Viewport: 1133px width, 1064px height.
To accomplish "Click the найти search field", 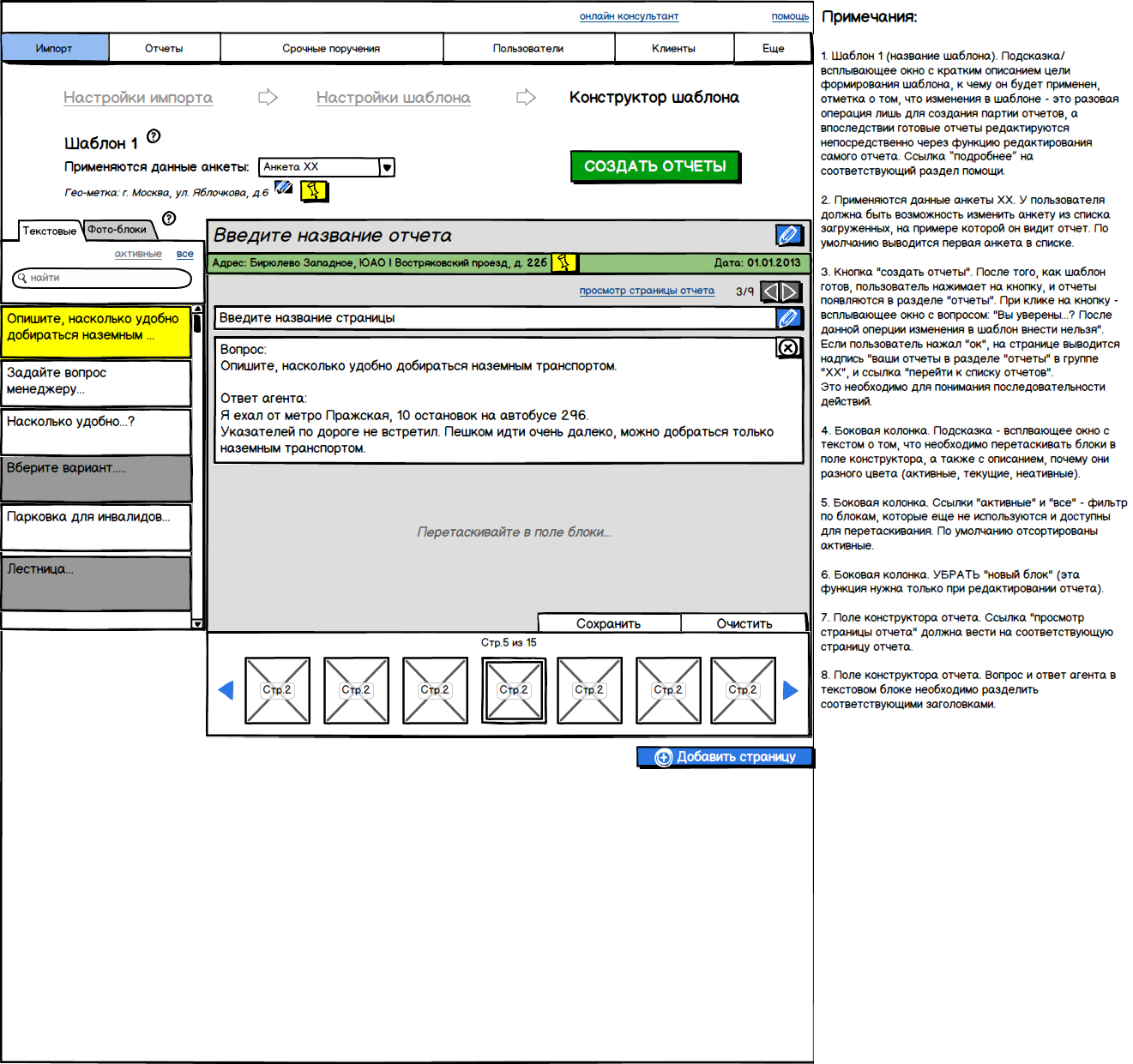I will (x=103, y=278).
